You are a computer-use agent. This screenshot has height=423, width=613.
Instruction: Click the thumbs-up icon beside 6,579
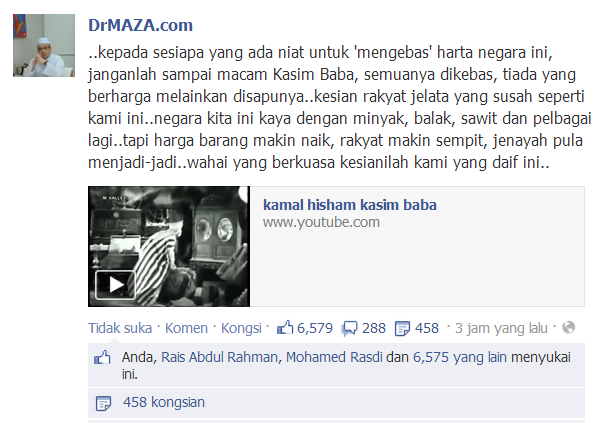click(x=285, y=328)
